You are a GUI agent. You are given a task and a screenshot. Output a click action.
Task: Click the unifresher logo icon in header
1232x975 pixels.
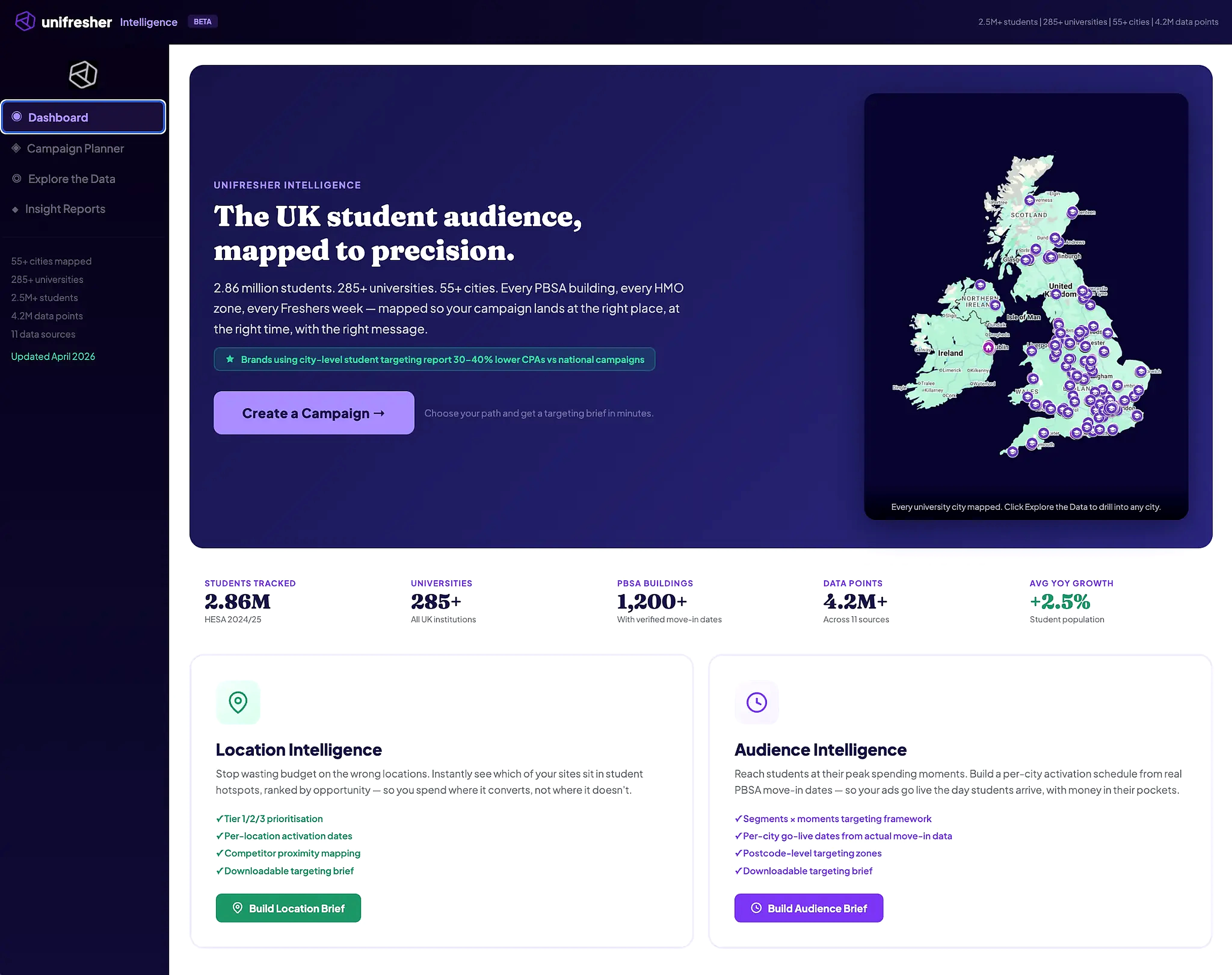pos(25,21)
